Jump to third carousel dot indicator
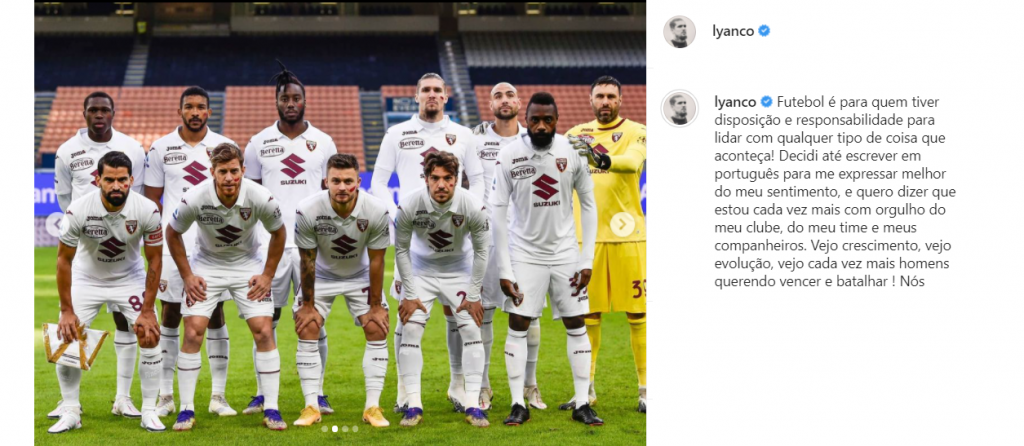 click(345, 429)
